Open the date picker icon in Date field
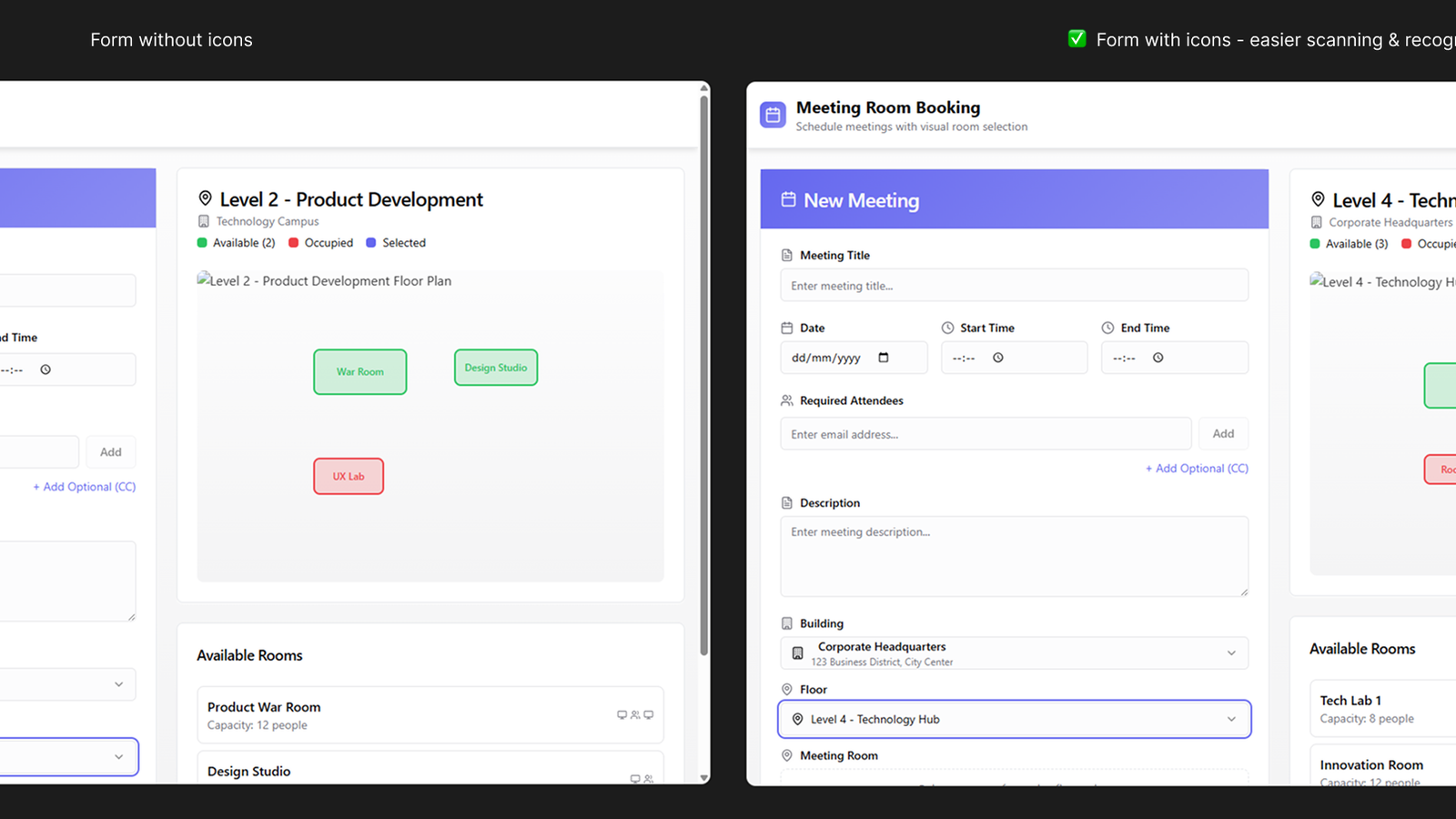Screen dimensions: 1456x819 point(884,358)
